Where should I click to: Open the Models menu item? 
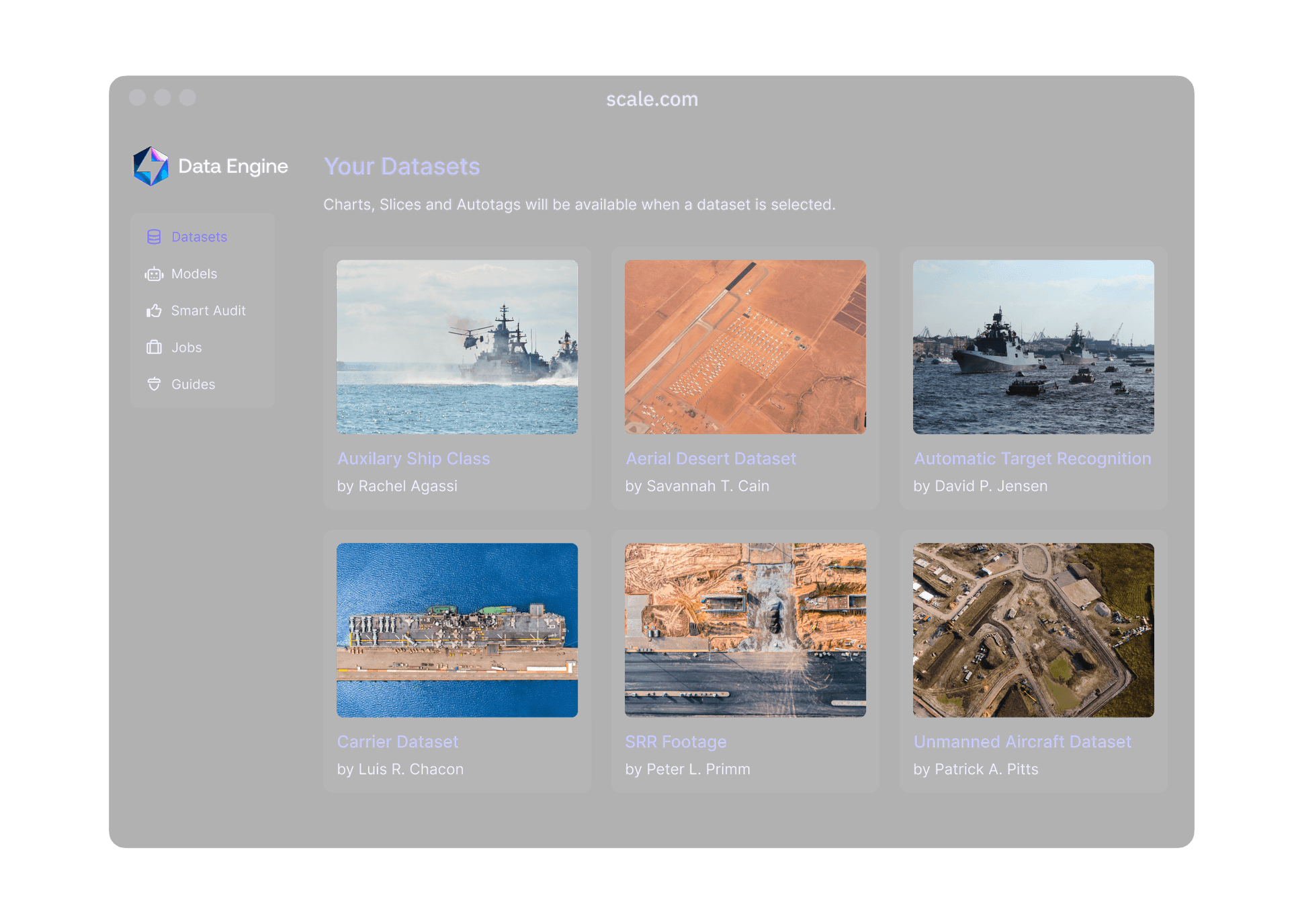(x=194, y=274)
